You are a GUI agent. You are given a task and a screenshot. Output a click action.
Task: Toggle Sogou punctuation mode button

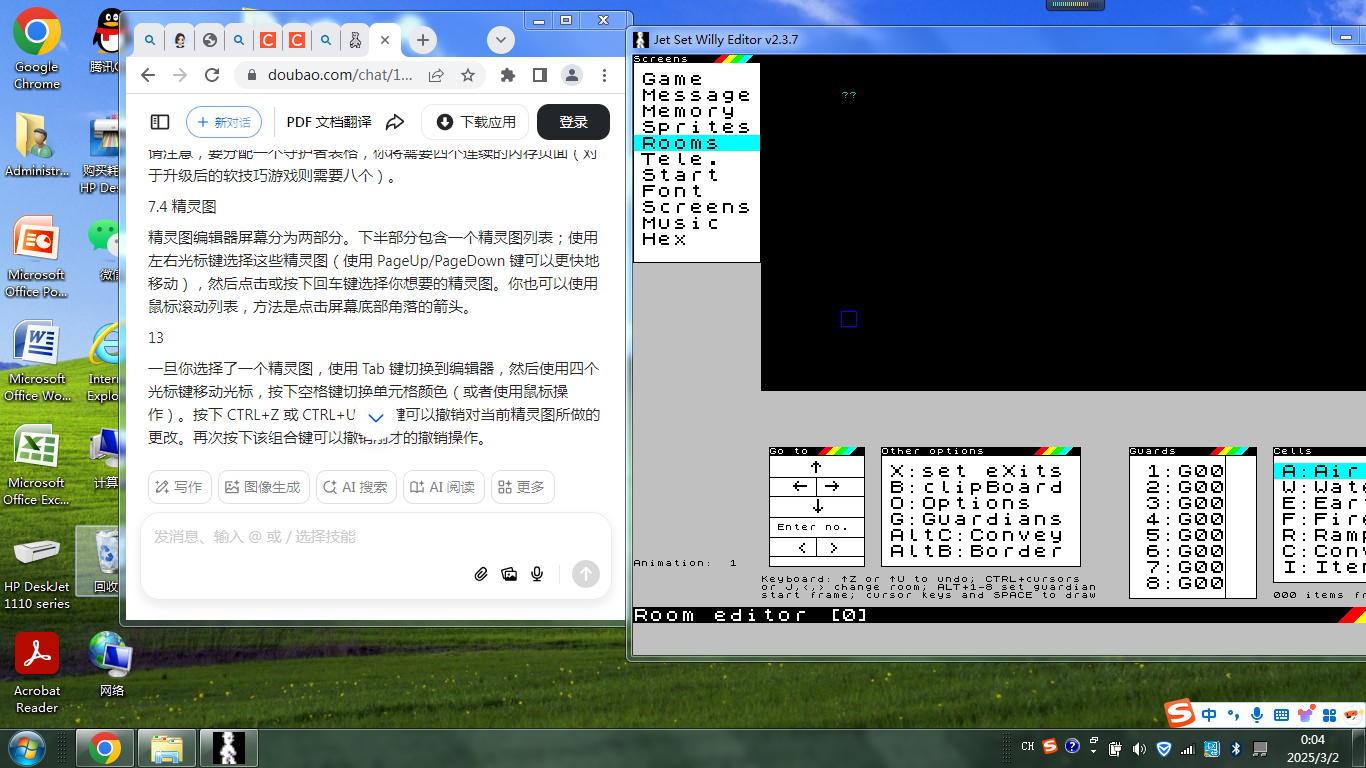tap(1234, 714)
